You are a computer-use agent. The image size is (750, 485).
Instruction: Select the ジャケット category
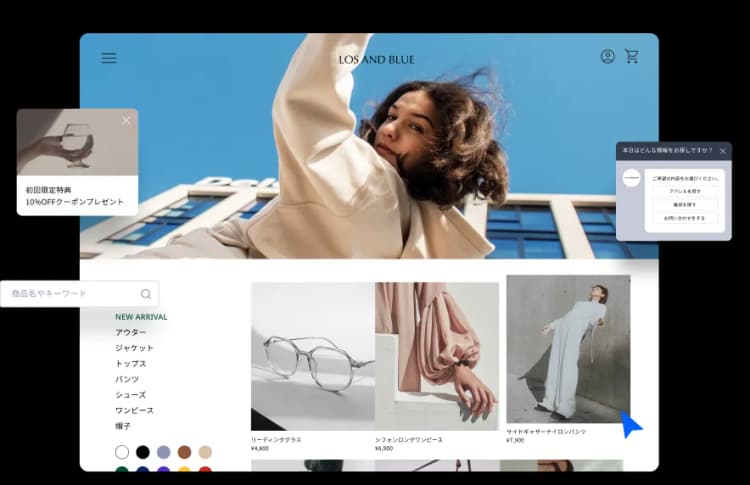pos(135,348)
